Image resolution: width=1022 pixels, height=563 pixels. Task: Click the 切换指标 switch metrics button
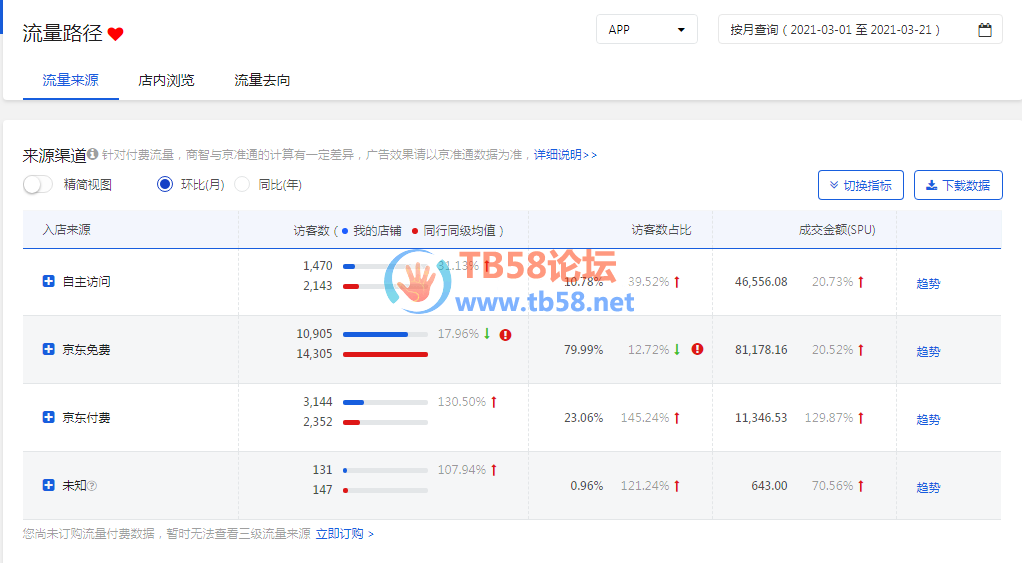pyautogui.click(x=860, y=185)
